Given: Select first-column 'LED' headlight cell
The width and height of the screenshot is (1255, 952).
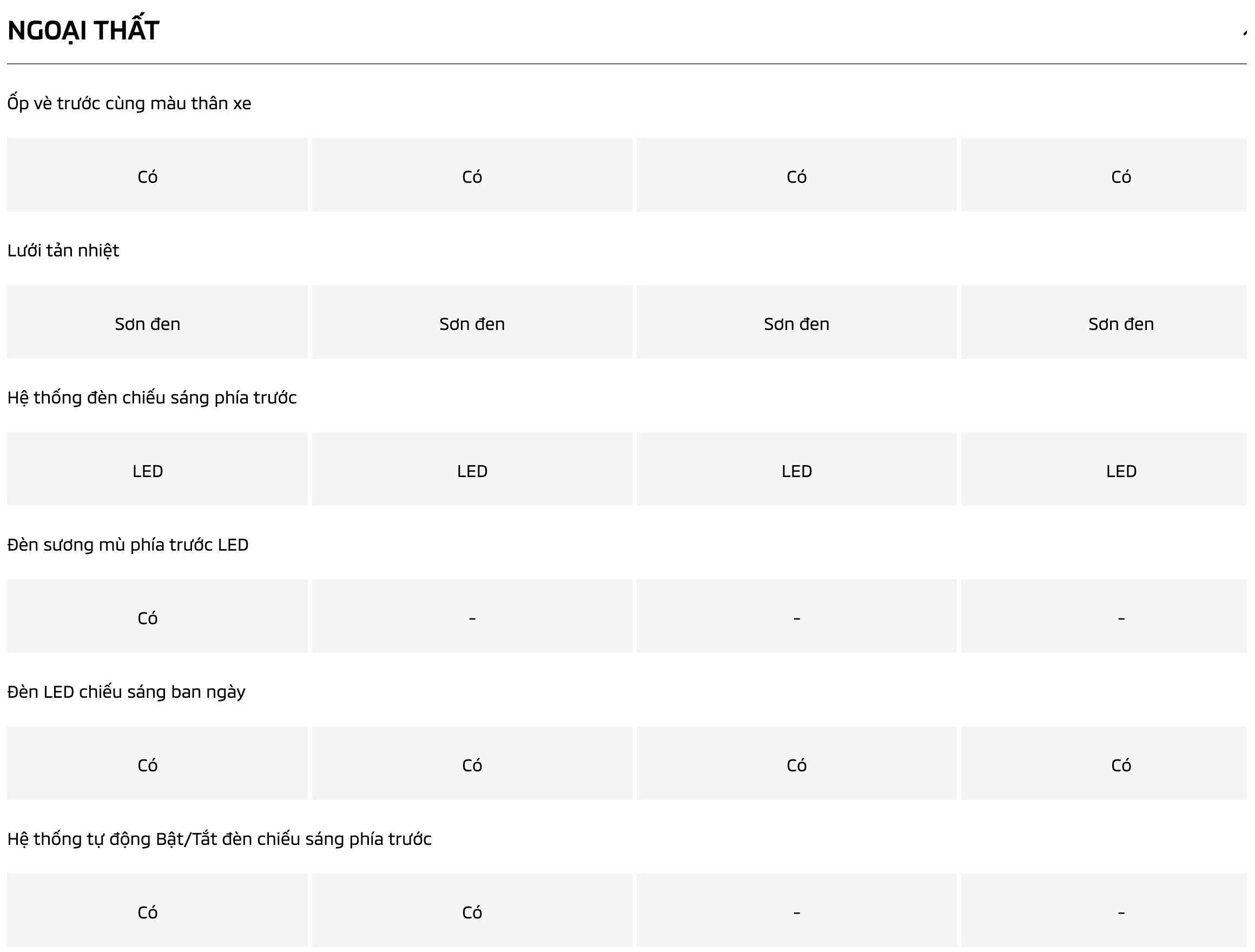Looking at the screenshot, I should coord(148,471).
